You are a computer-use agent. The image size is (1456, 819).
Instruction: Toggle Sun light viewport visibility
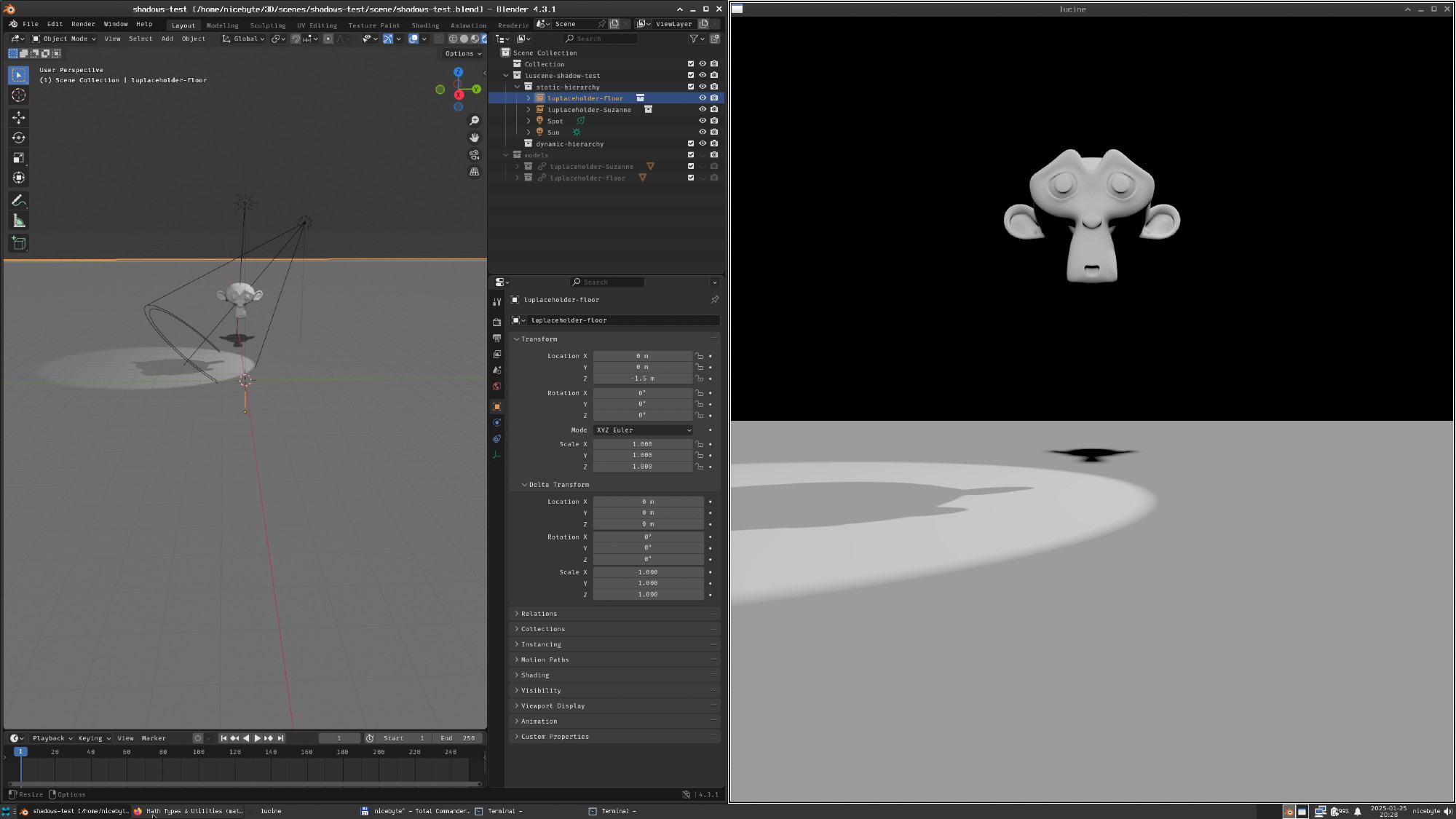click(x=703, y=132)
